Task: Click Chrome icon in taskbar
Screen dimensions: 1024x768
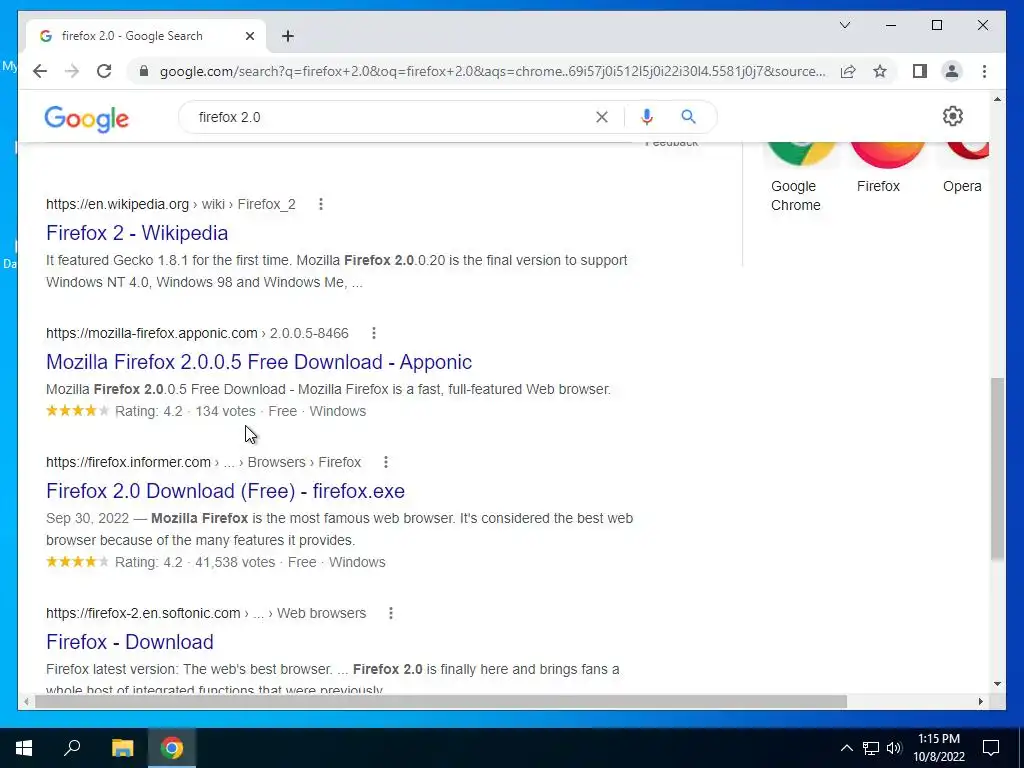Action: pyautogui.click(x=172, y=748)
